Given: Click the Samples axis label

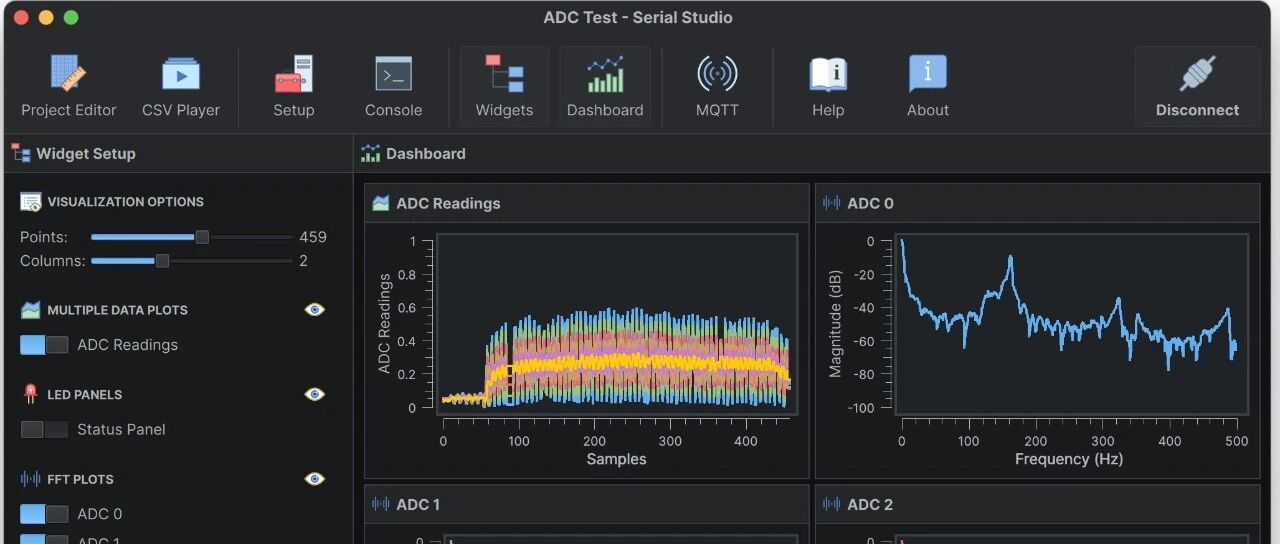Looking at the screenshot, I should [616, 459].
